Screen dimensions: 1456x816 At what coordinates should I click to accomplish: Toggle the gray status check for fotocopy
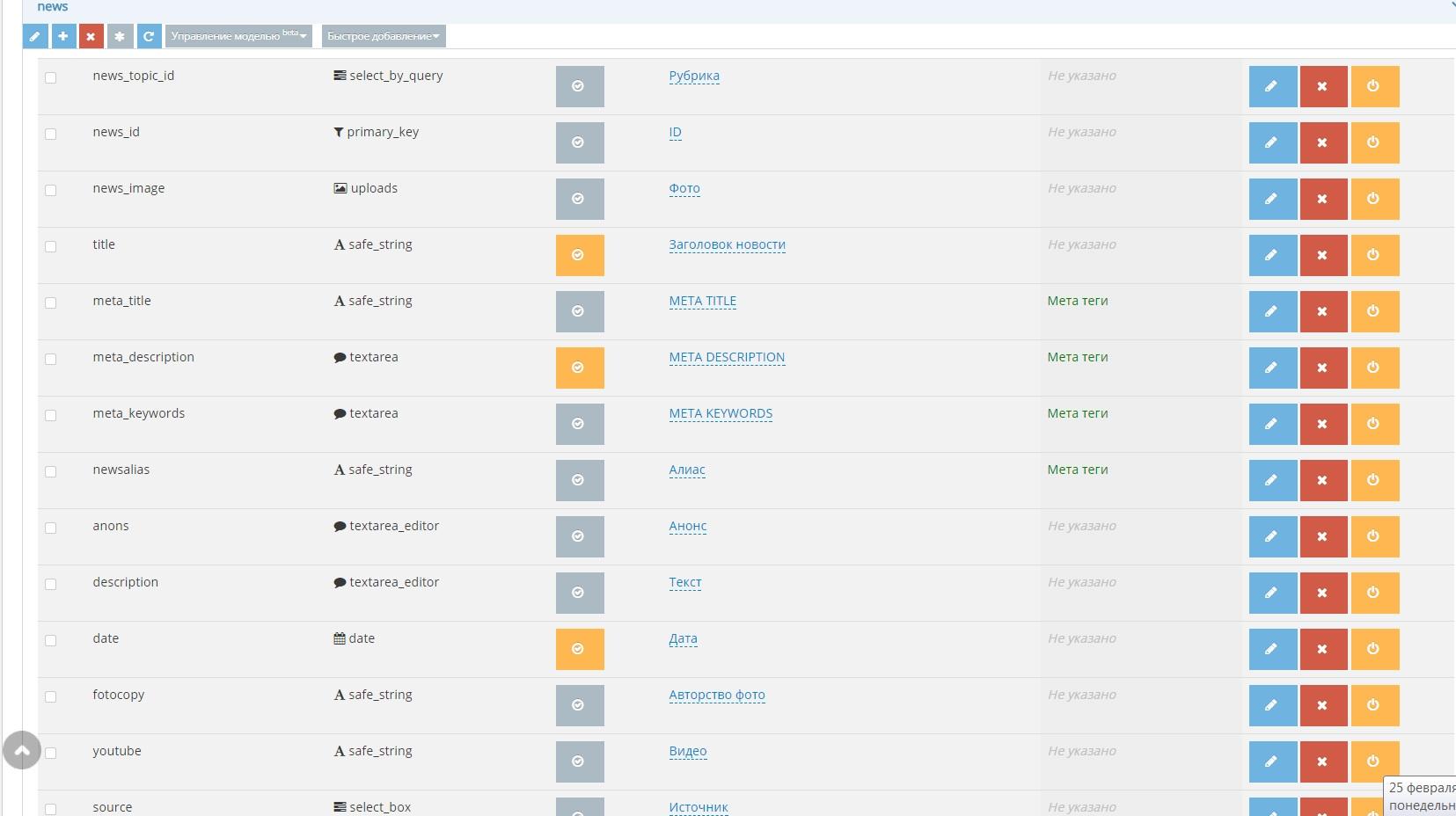[580, 705]
